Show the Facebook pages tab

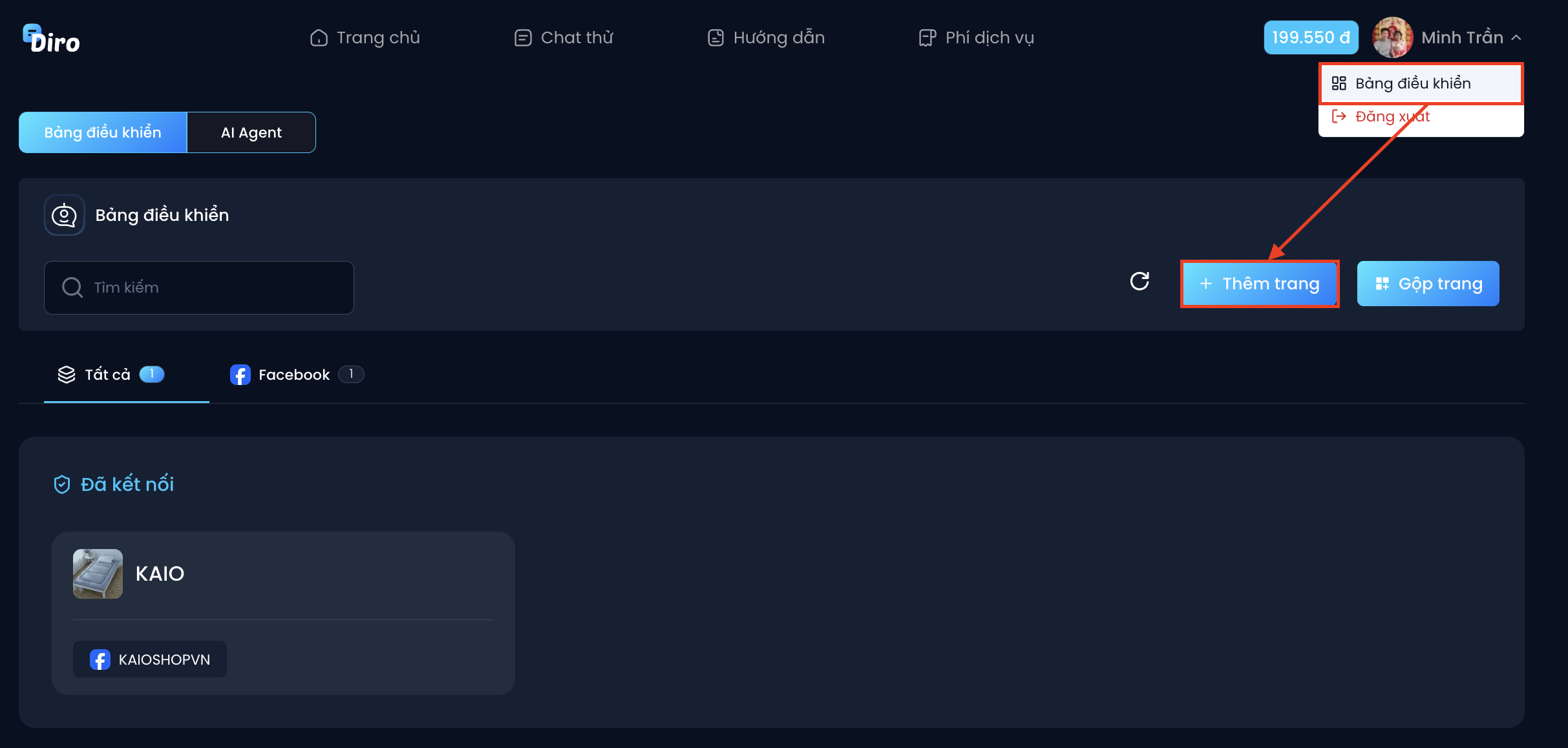[297, 375]
